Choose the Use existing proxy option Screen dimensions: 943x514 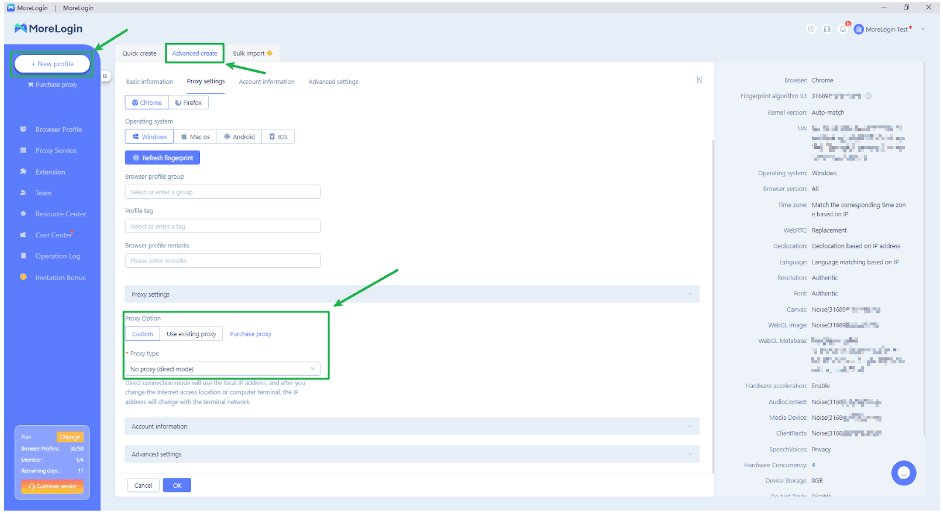click(191, 334)
